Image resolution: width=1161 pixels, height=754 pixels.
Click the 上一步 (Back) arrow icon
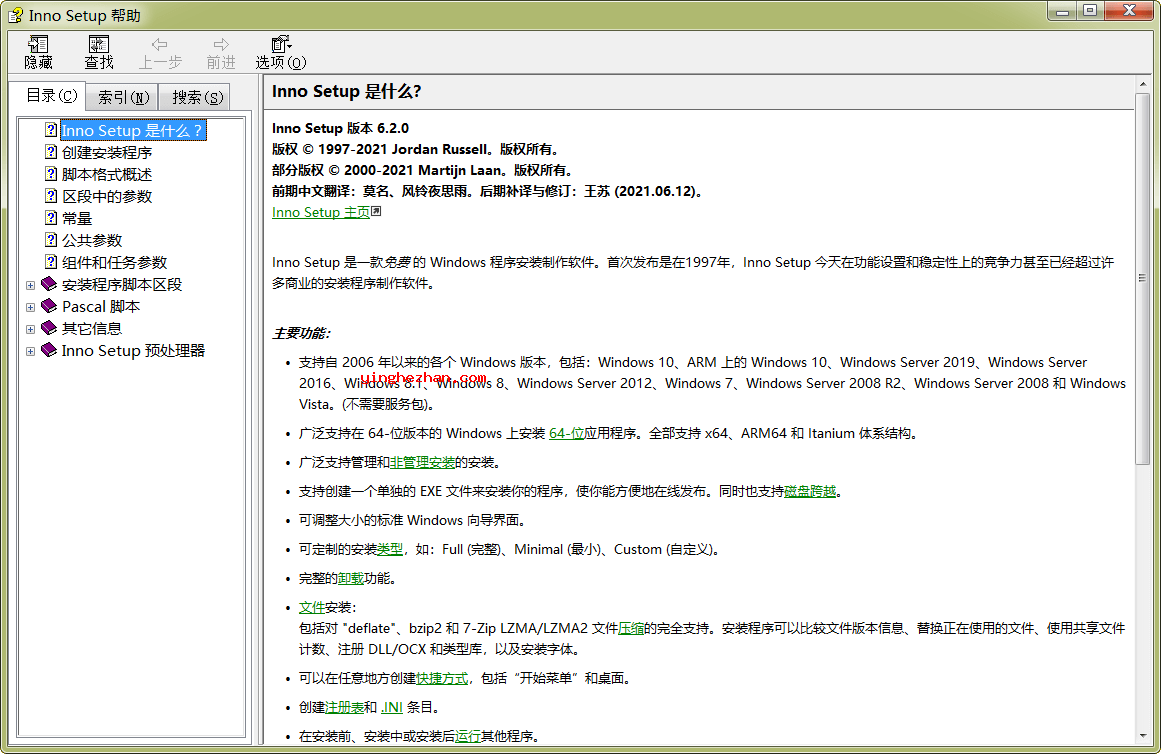coord(159,45)
